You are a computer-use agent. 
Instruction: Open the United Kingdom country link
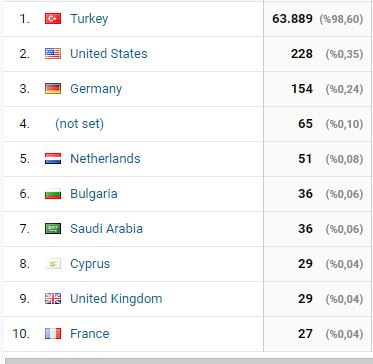(116, 299)
